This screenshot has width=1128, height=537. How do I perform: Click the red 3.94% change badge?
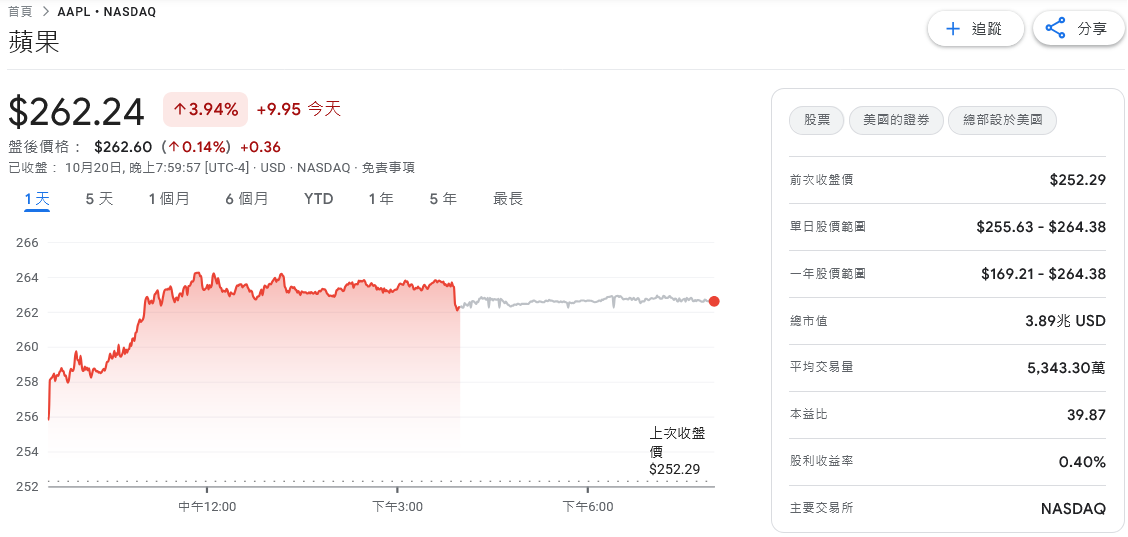pyautogui.click(x=205, y=109)
